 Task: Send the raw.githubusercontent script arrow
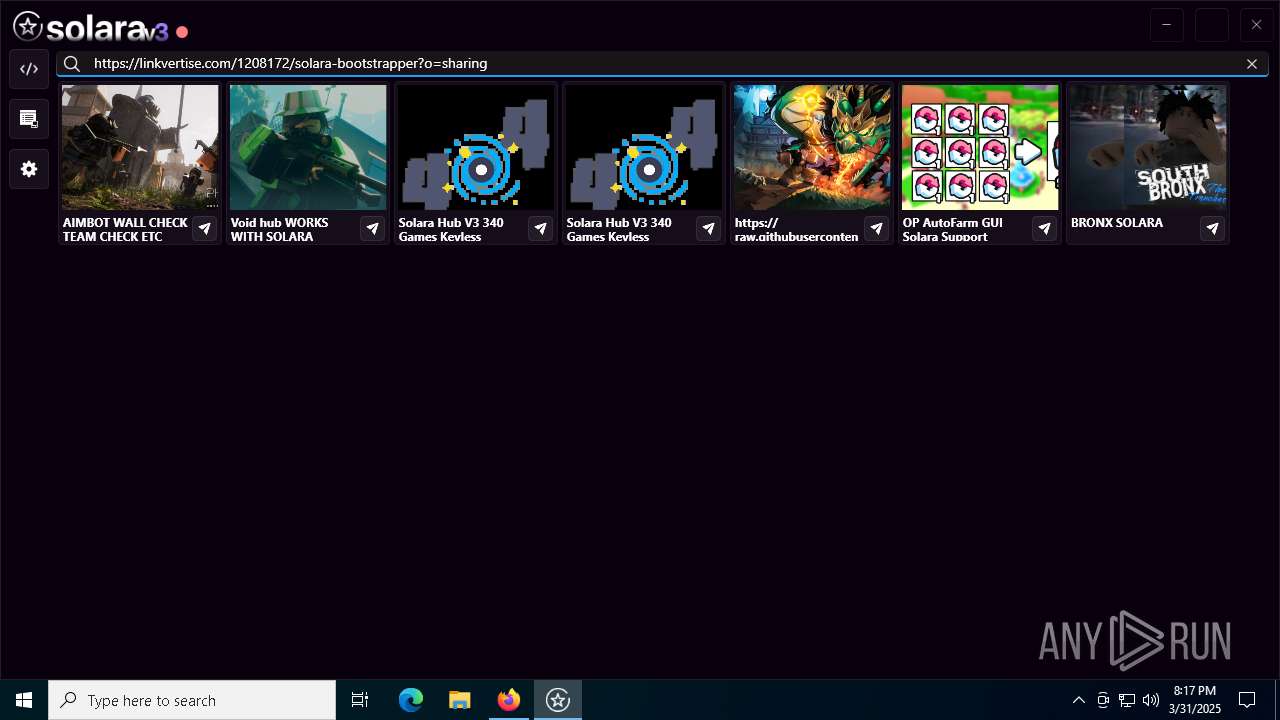(x=876, y=229)
